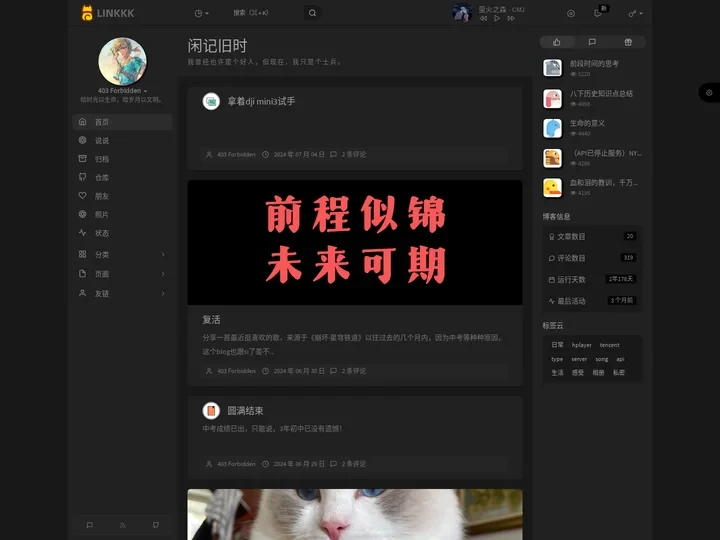Play the music track in header player
720x540 pixels.
pos(497,18)
